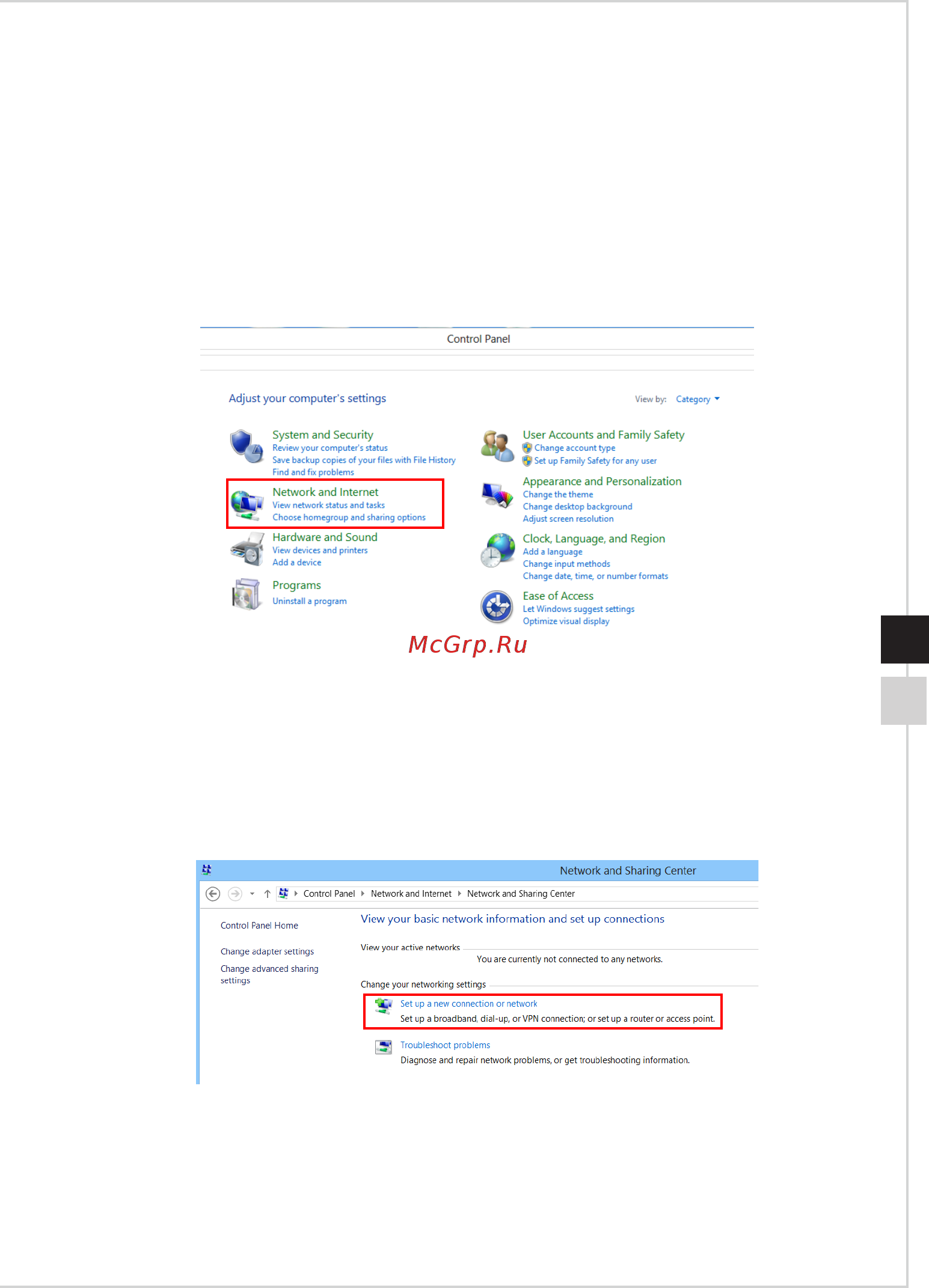This screenshot has height=1288, width=929.
Task: Open Appearance and Personalization heading
Action: point(602,481)
